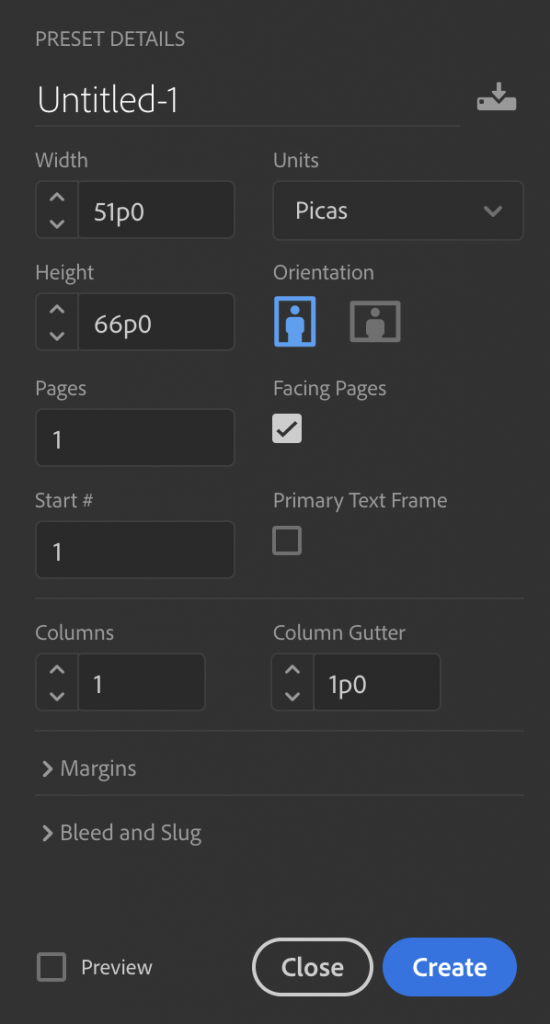Screen dimensions: 550x1024
Task: Click the PRESET DETAILS heading
Action: point(110,39)
